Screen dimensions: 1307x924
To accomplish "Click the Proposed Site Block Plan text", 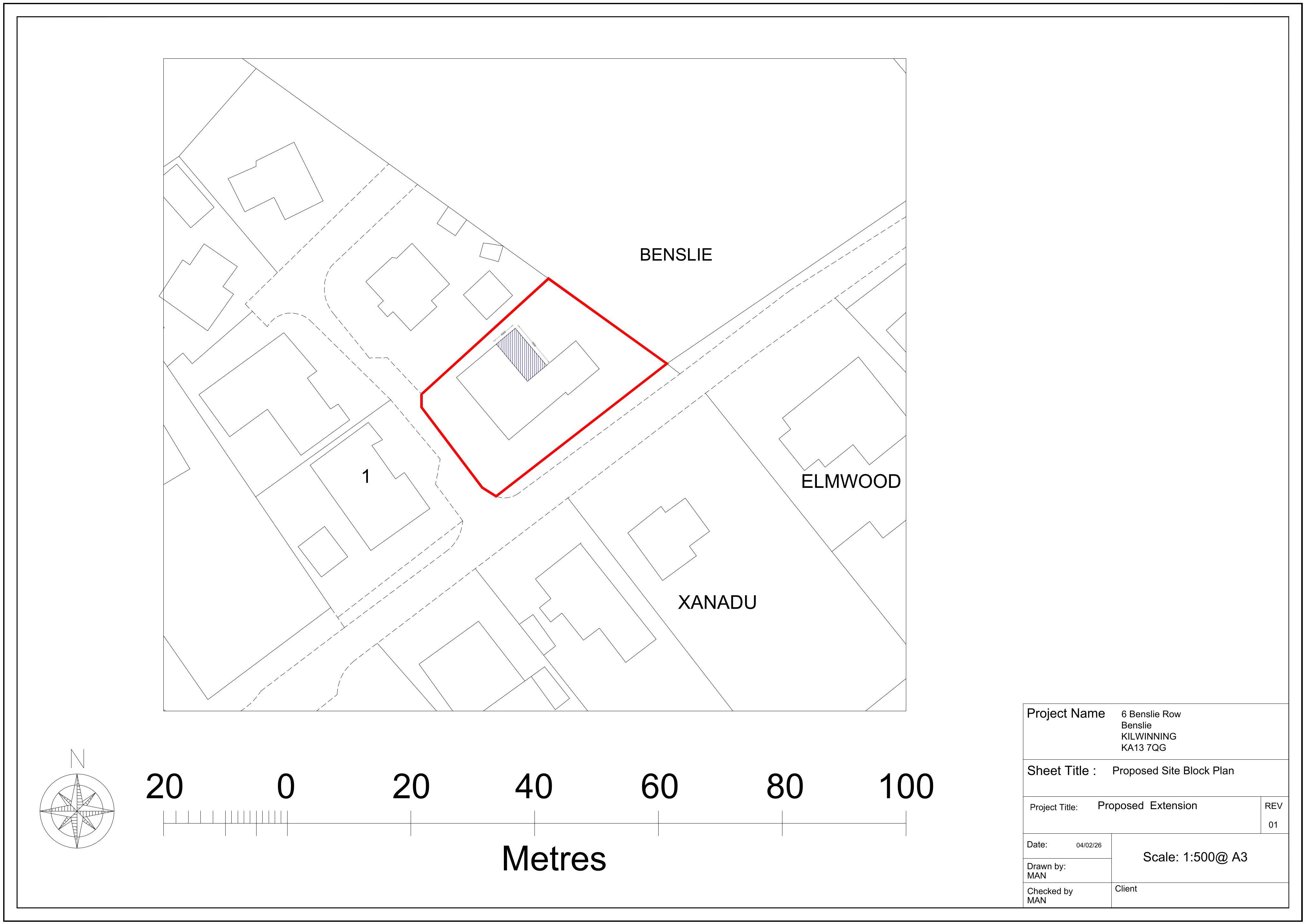I will click(1173, 771).
